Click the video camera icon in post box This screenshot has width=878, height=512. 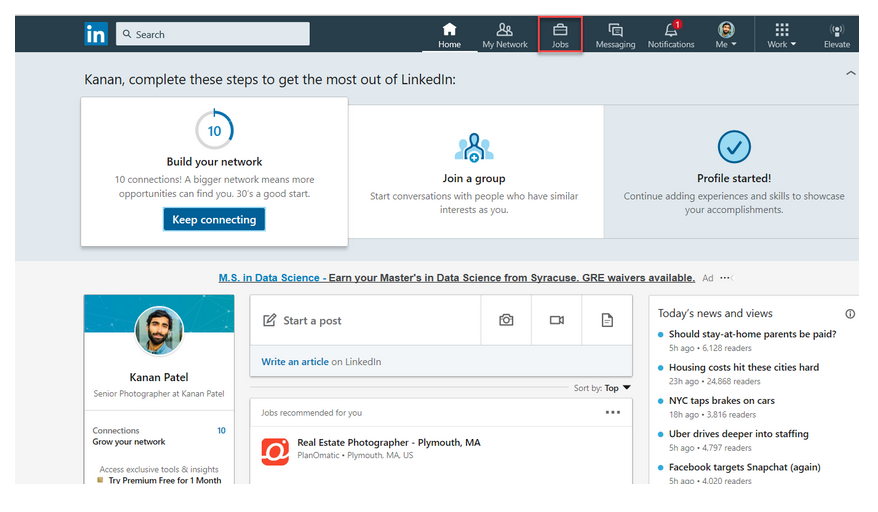point(557,320)
